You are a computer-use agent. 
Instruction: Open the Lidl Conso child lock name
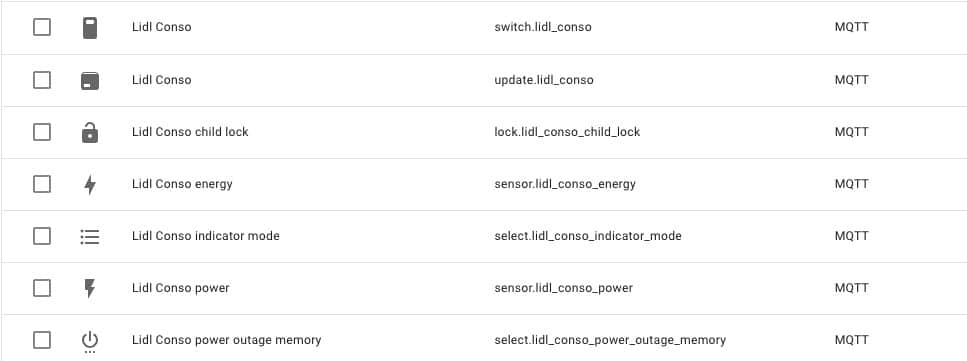click(x=190, y=132)
